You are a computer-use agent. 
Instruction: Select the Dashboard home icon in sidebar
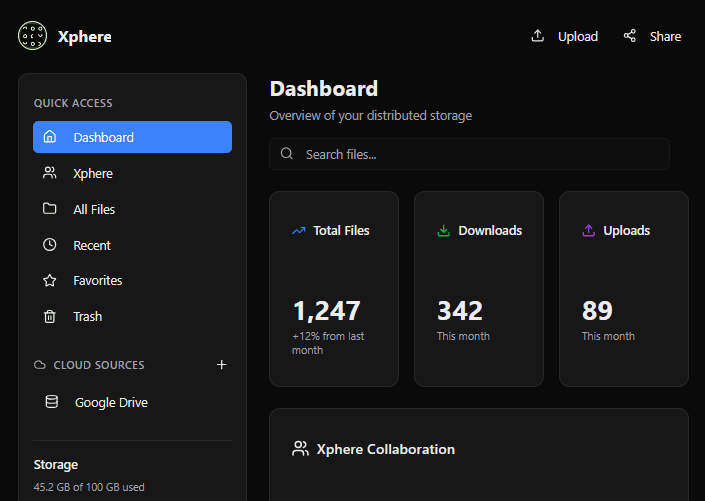49,136
